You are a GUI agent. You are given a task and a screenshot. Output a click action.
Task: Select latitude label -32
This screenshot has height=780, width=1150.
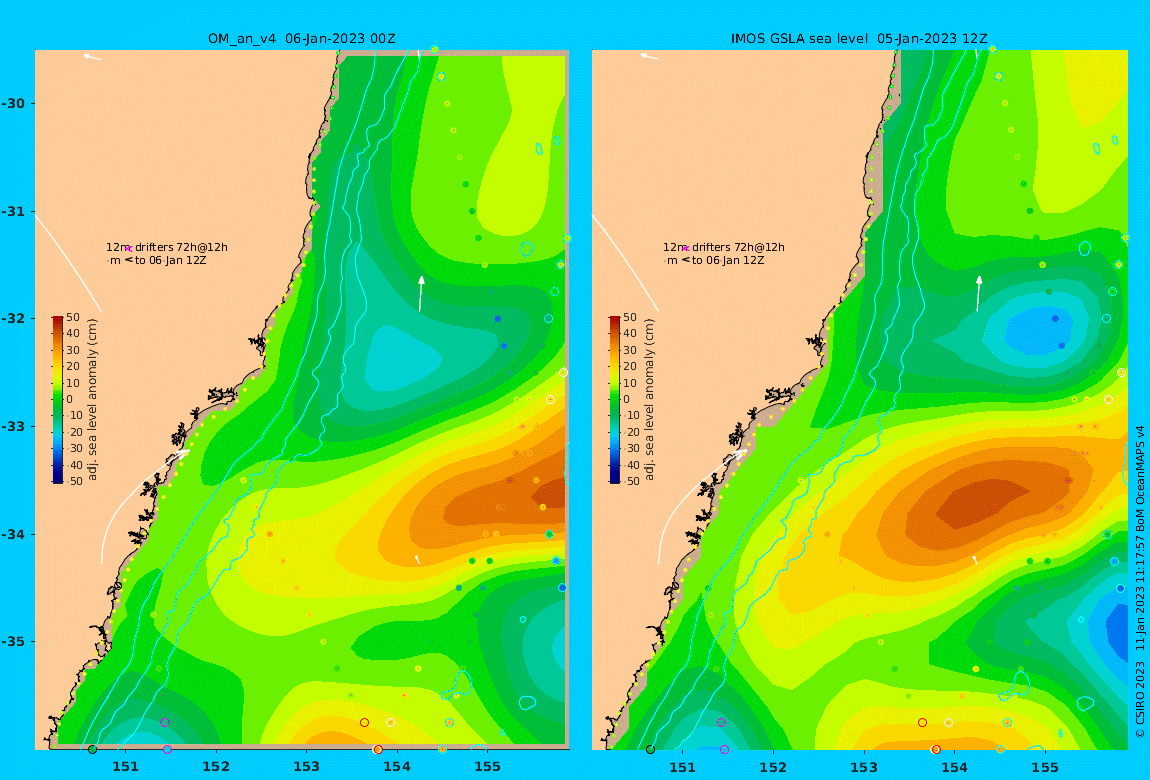click(13, 318)
